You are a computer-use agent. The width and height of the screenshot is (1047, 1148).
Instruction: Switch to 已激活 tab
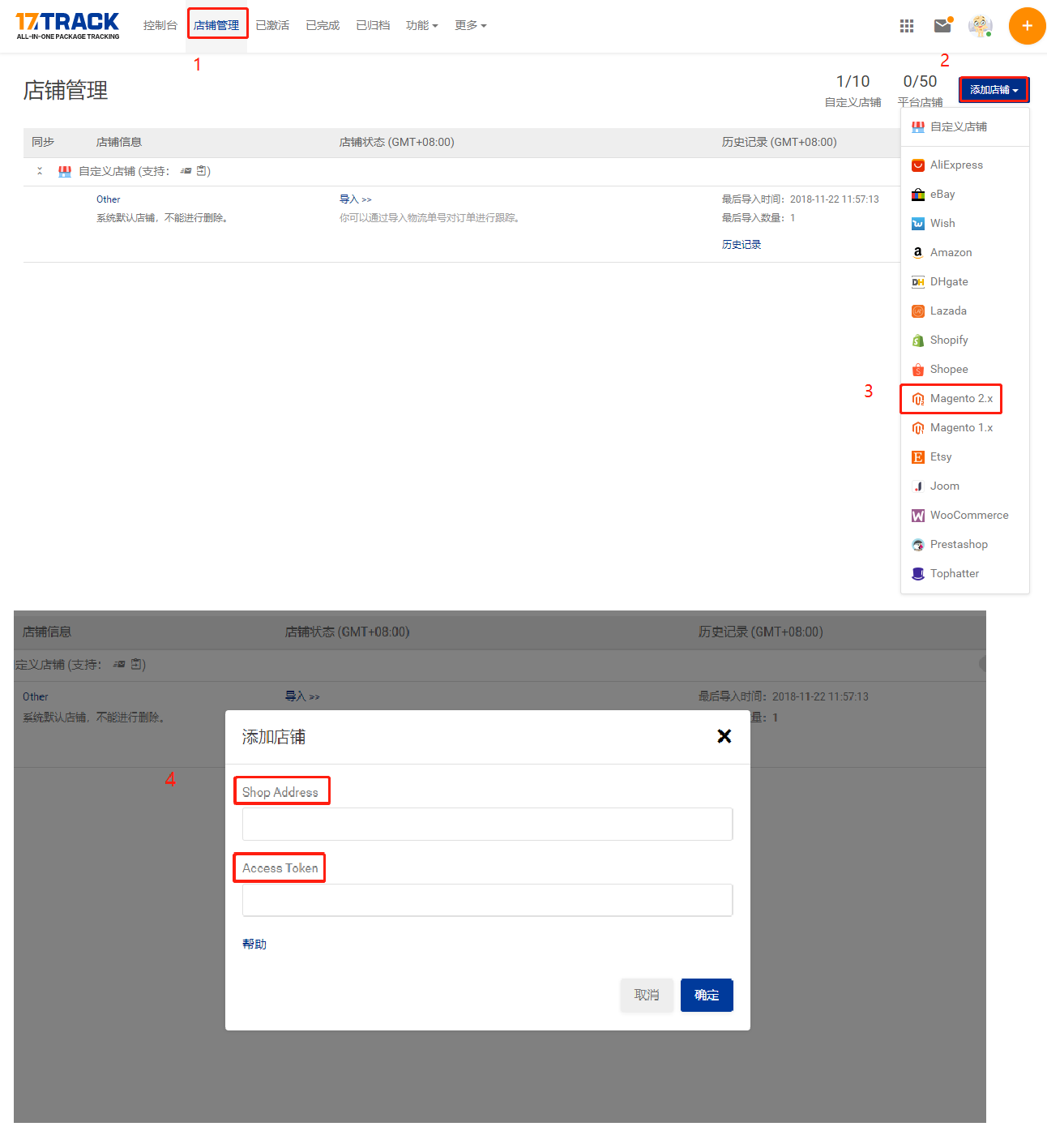point(272,26)
